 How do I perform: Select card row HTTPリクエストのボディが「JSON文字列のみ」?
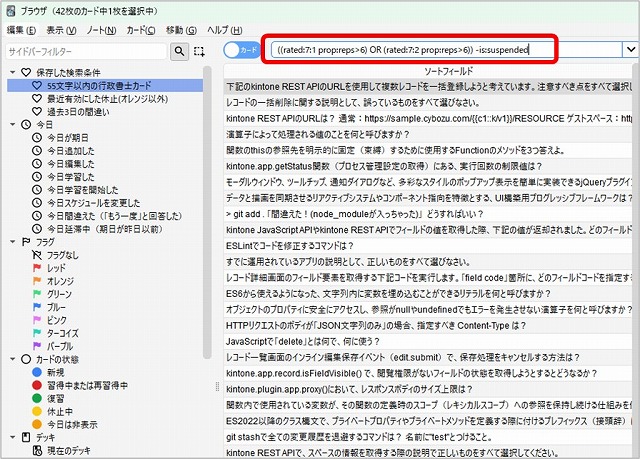coord(430,325)
